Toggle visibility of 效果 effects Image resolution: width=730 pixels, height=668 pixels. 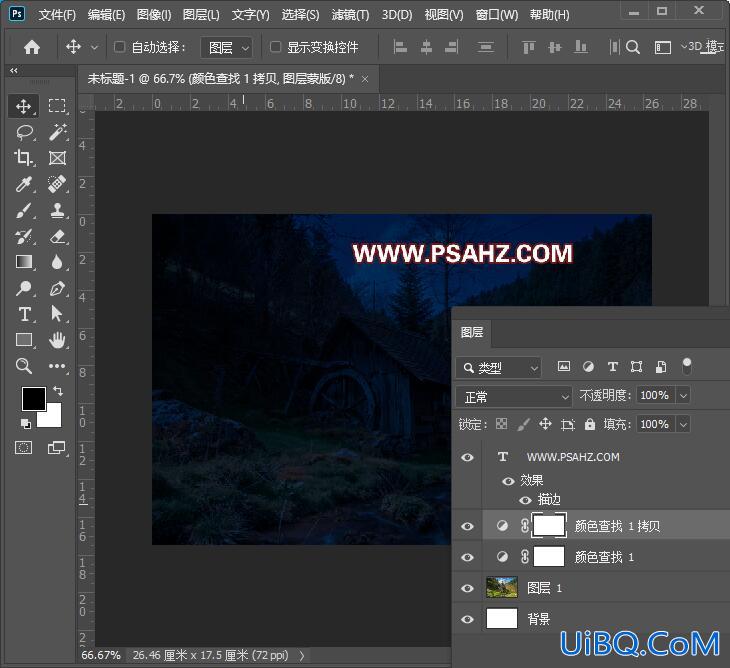[508, 481]
